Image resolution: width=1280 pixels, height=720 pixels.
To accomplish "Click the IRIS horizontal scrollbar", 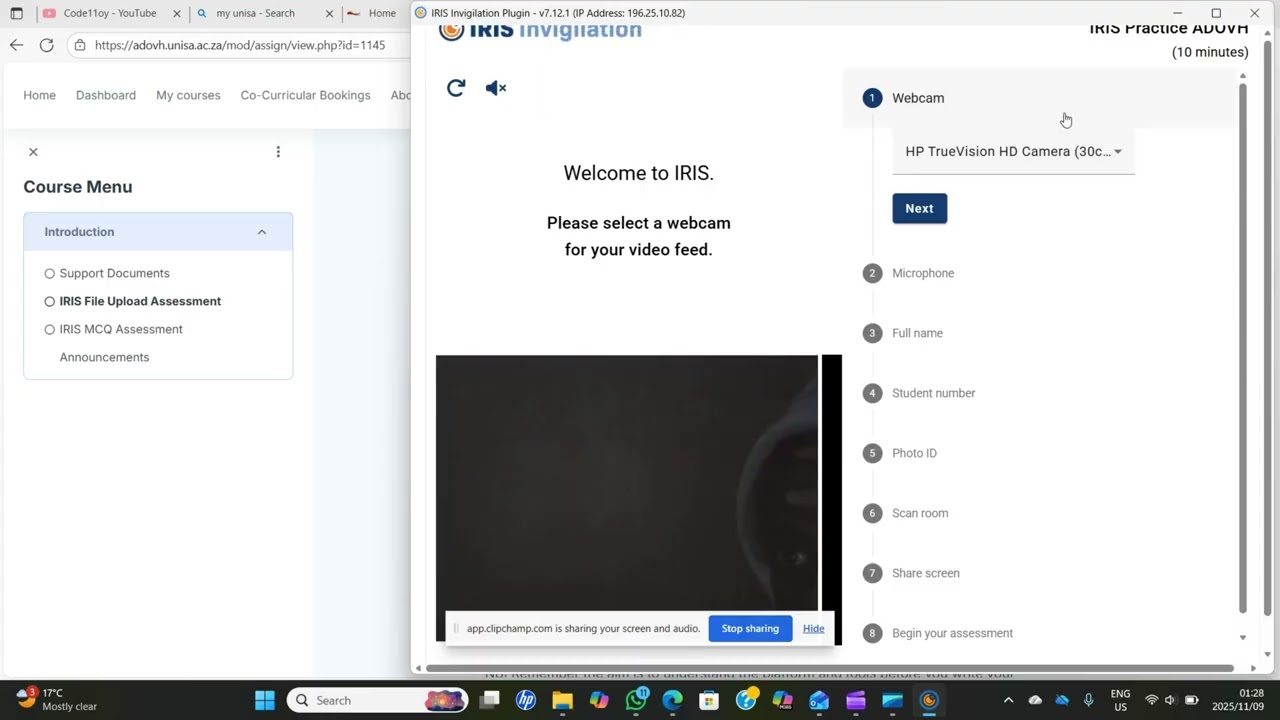I will point(830,668).
